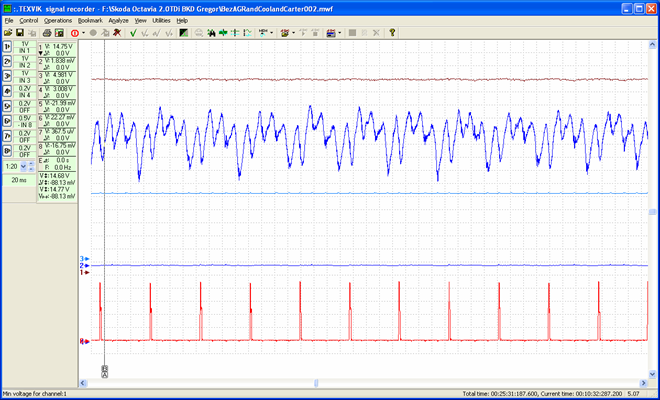The image size is (660, 400).
Task: Click the colored channels layout icon
Action: click(331, 33)
